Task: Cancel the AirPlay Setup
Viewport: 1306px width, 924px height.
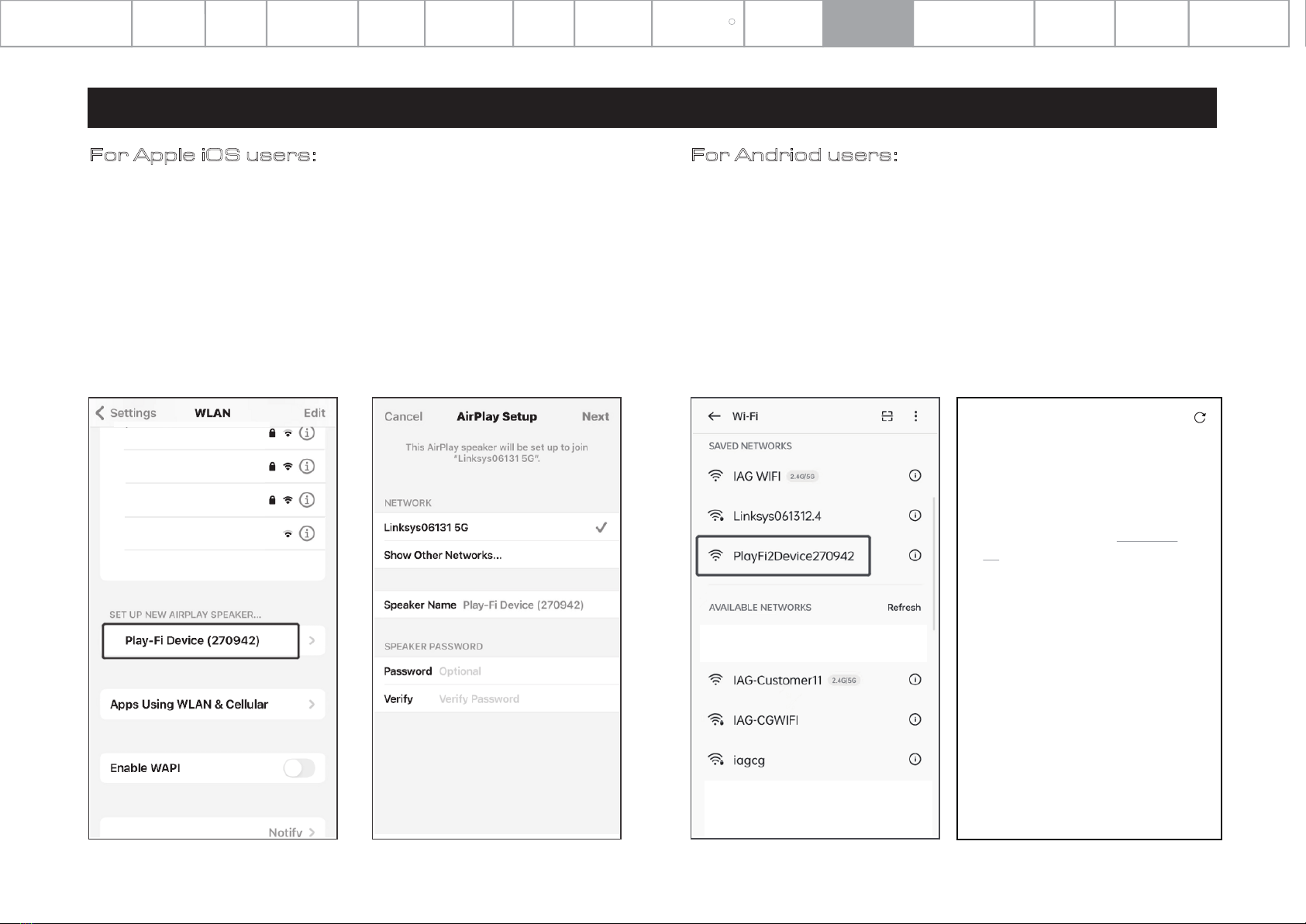Action: [x=403, y=416]
